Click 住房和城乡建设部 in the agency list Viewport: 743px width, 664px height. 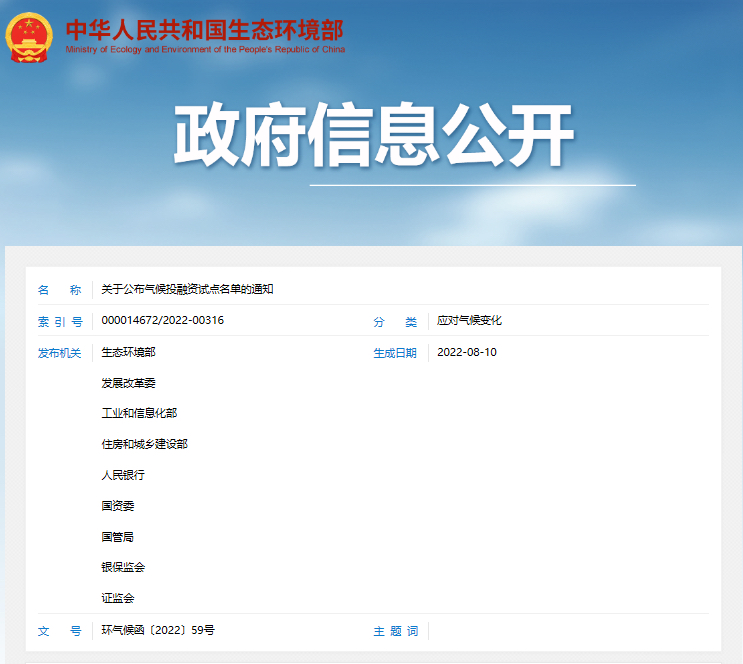[x=144, y=444]
